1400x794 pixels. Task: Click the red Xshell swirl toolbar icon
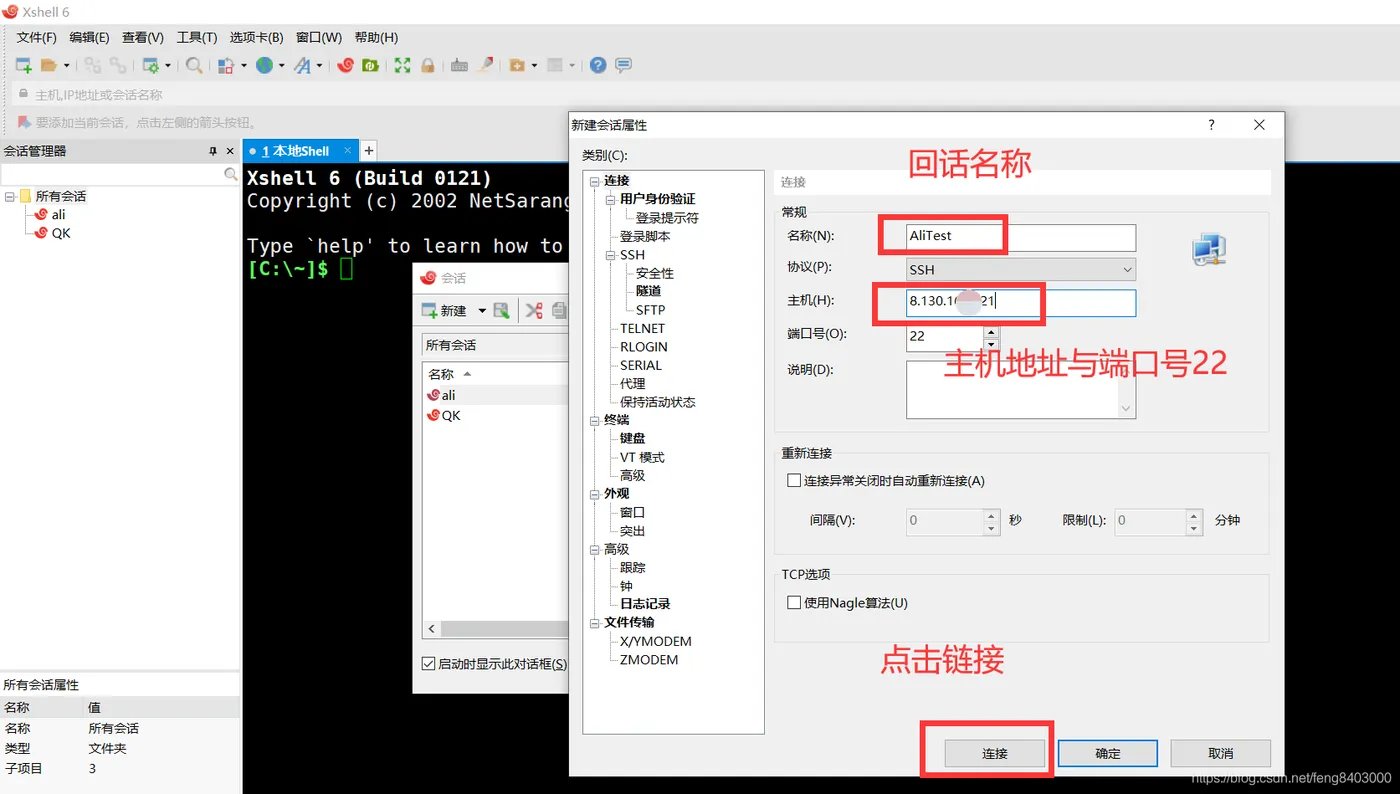(345, 65)
